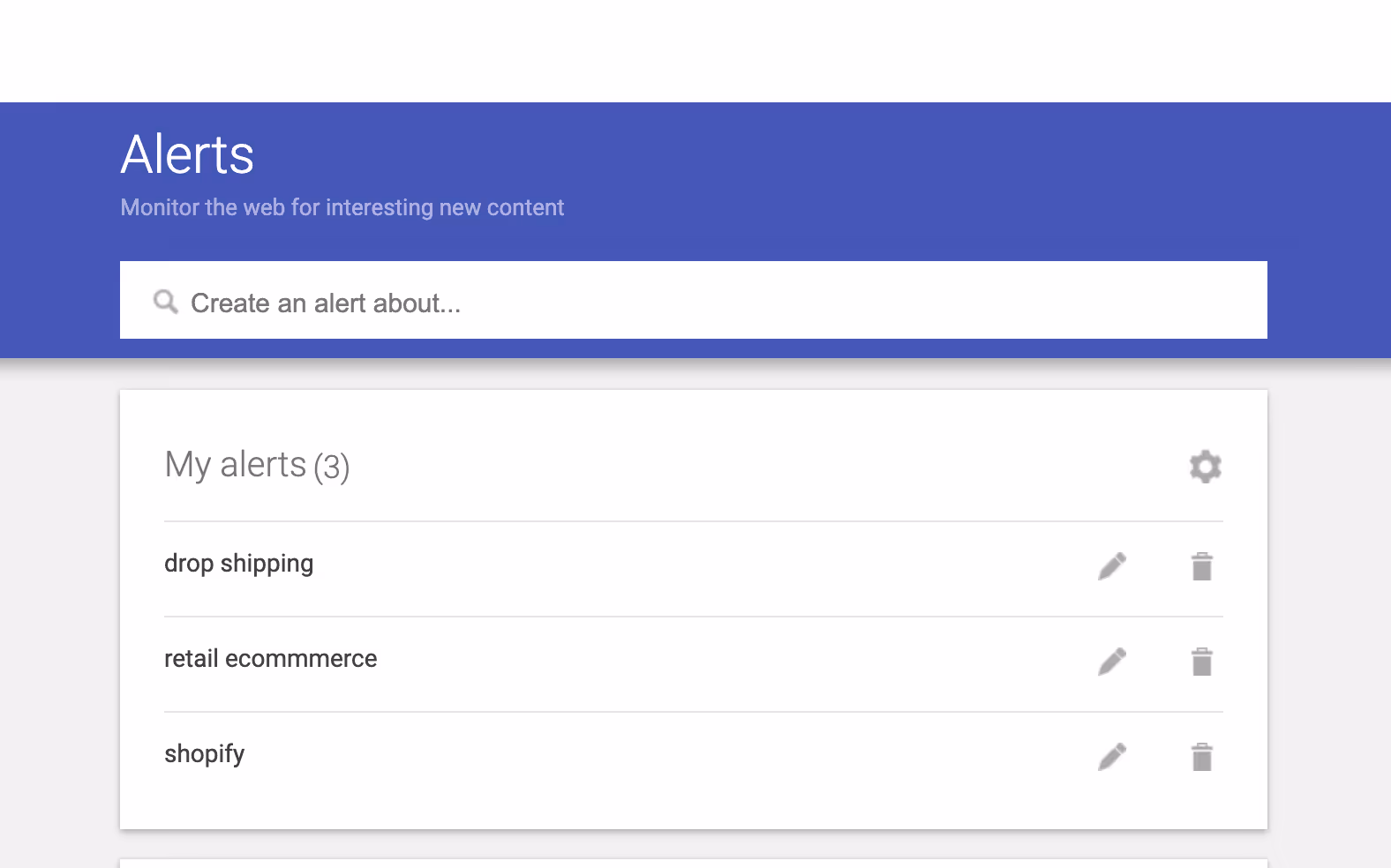1391x868 pixels.
Task: Open the retail ecommmerce alert results
Action: [x=271, y=658]
